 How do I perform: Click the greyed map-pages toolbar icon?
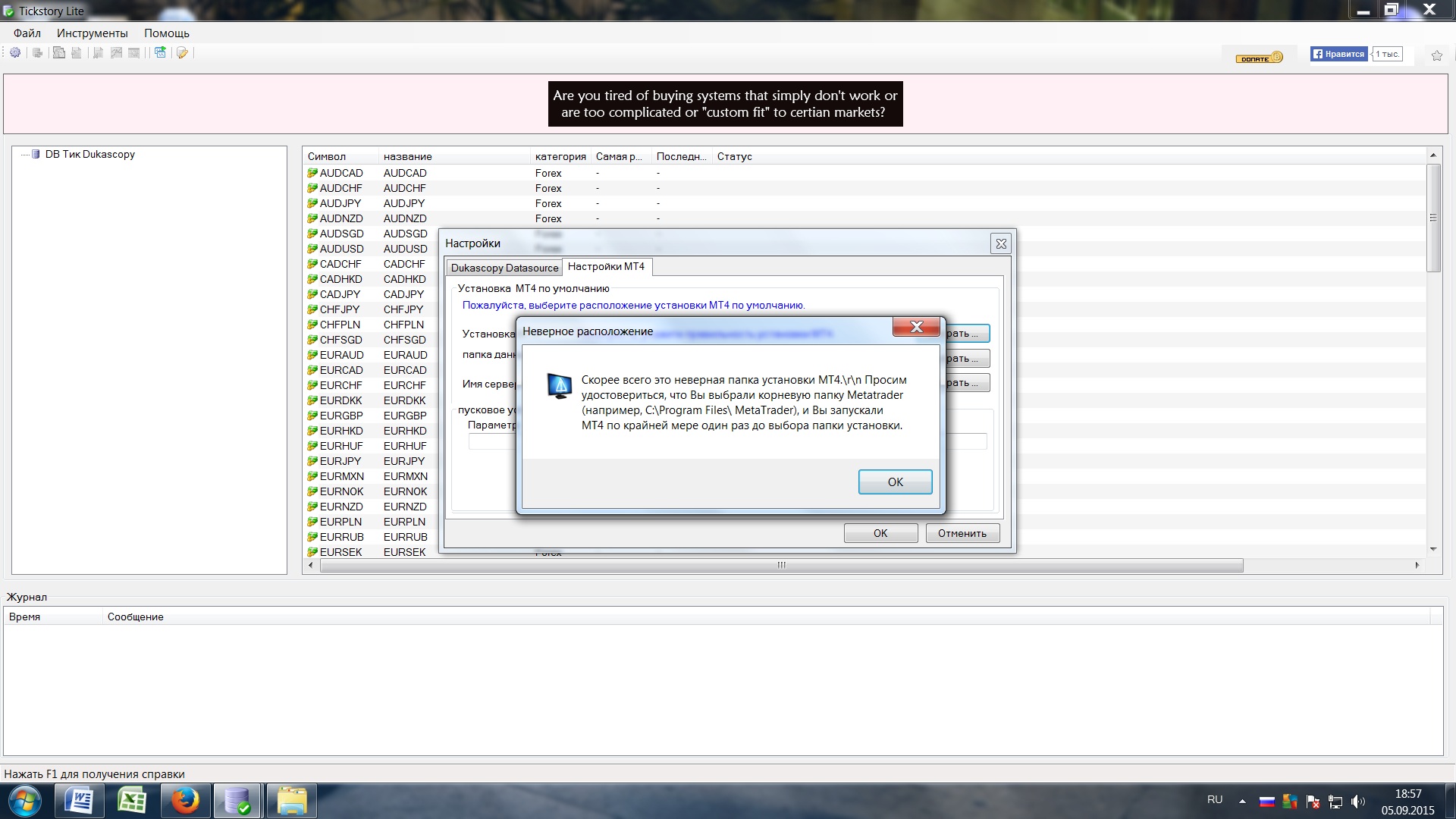[x=59, y=52]
